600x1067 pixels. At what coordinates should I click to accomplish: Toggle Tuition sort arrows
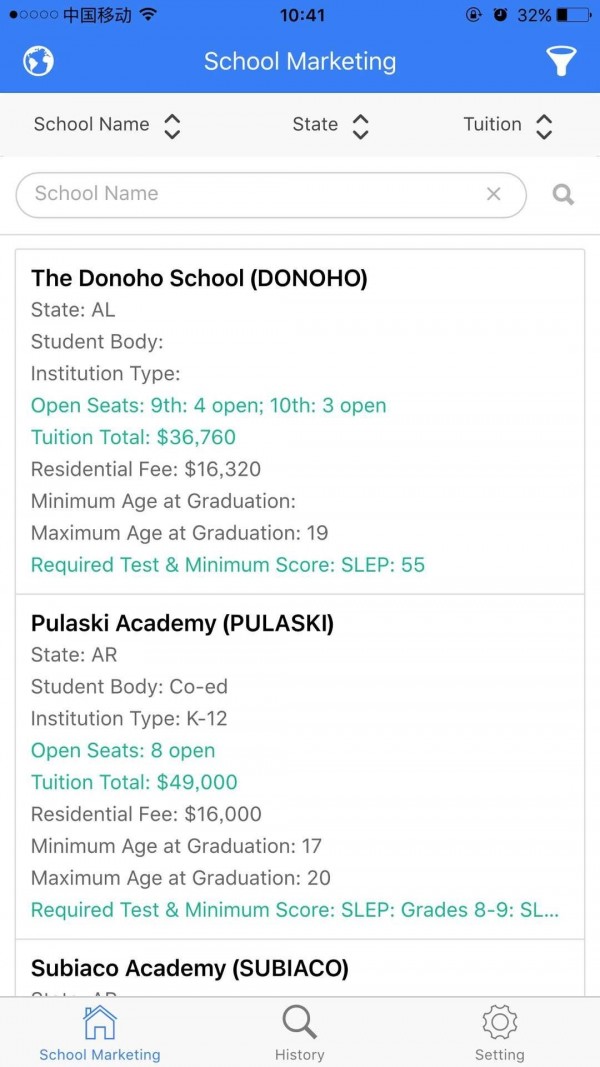click(x=544, y=126)
